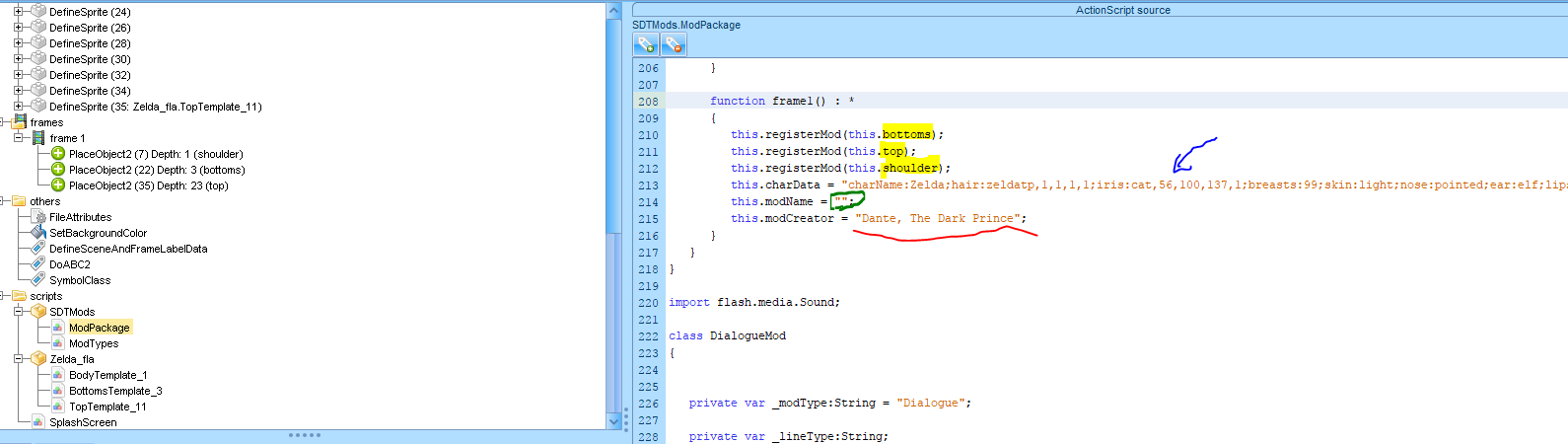The height and width of the screenshot is (444, 1568).
Task: Expand DefineSprite (35: Zelda_fla.TopTemplate_11)
Action: coord(19,107)
